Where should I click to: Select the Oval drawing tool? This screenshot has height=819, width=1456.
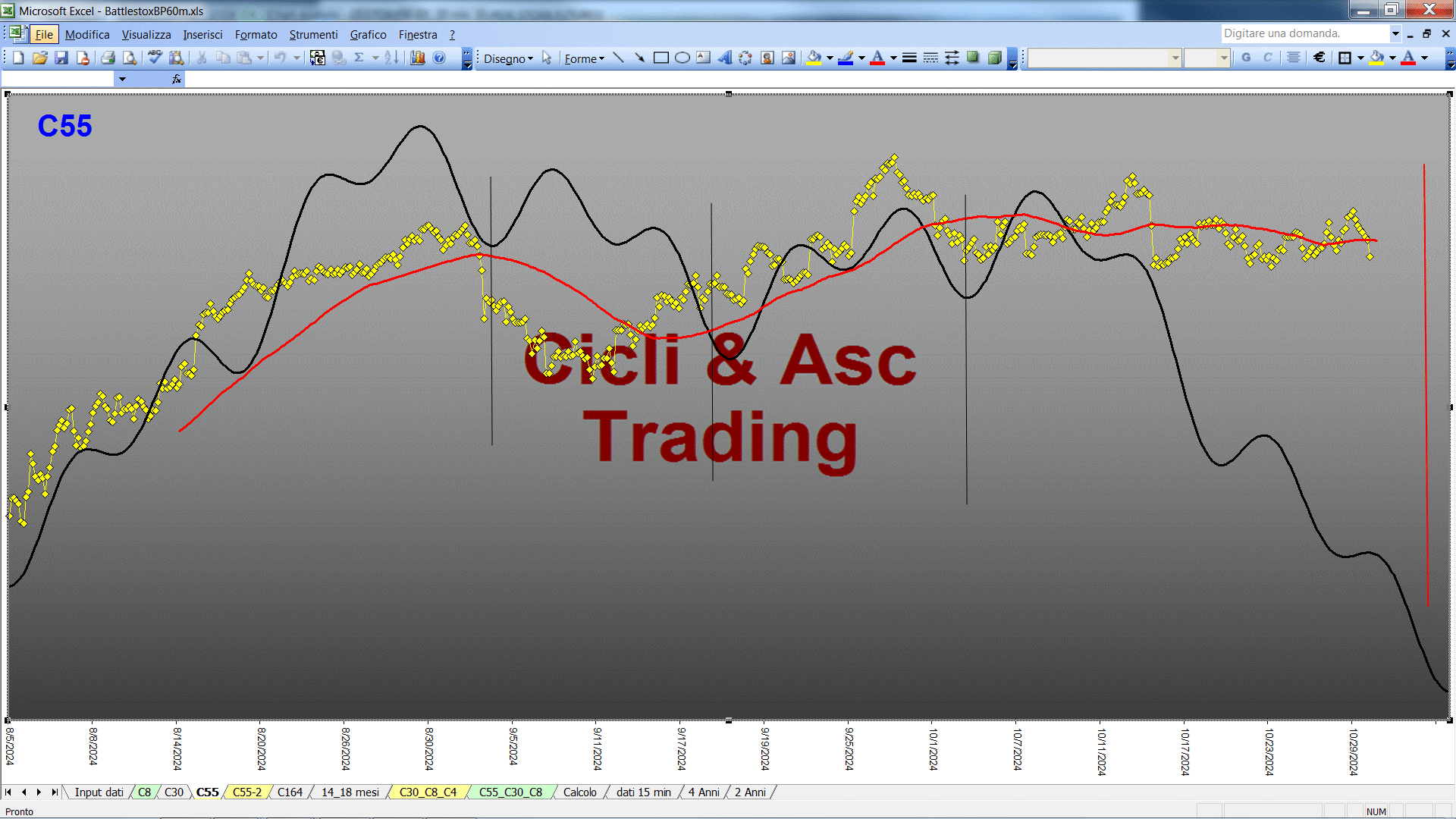tap(682, 58)
